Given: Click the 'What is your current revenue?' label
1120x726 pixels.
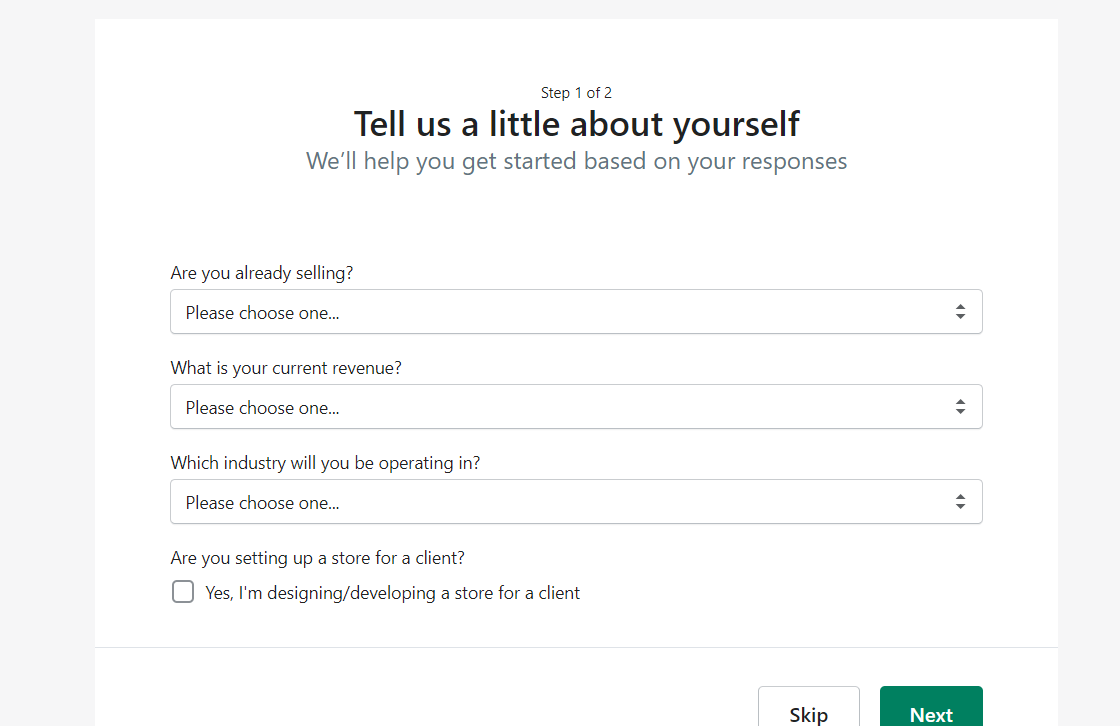Looking at the screenshot, I should pos(286,367).
